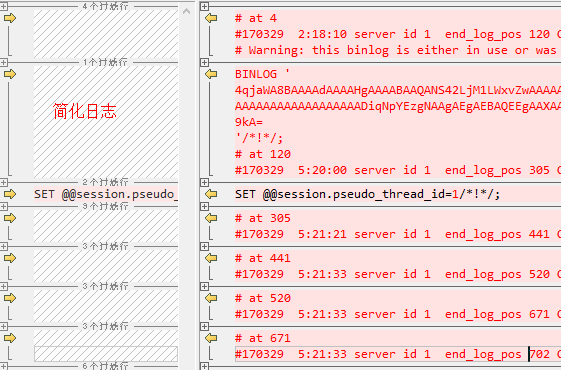The height and width of the screenshot is (370, 561).
Task: Click left-pane copy-right arrow beside truncated SET @@session.pseudo_
Action: tap(10, 194)
